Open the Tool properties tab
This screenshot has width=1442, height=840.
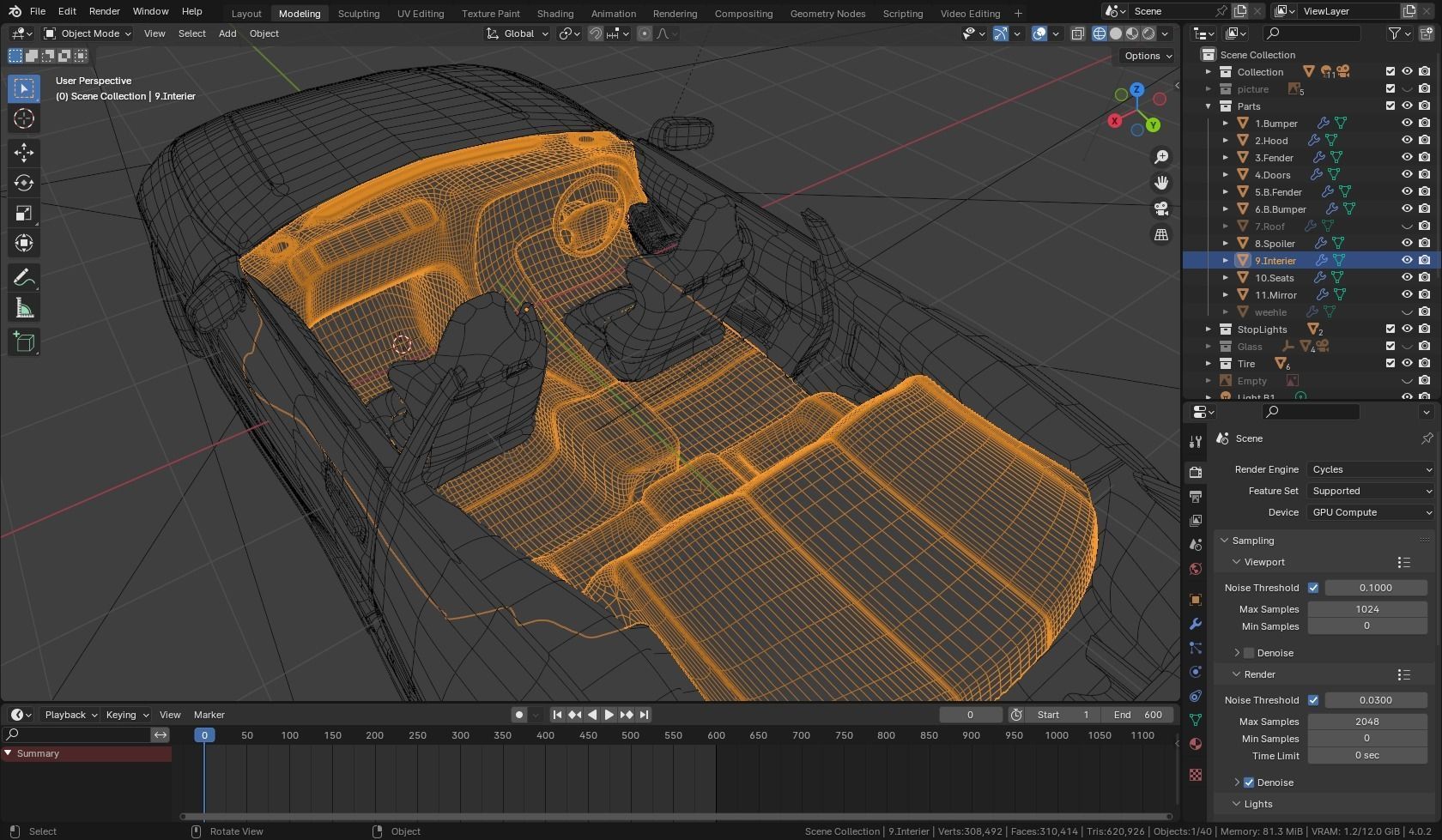[x=1196, y=441]
